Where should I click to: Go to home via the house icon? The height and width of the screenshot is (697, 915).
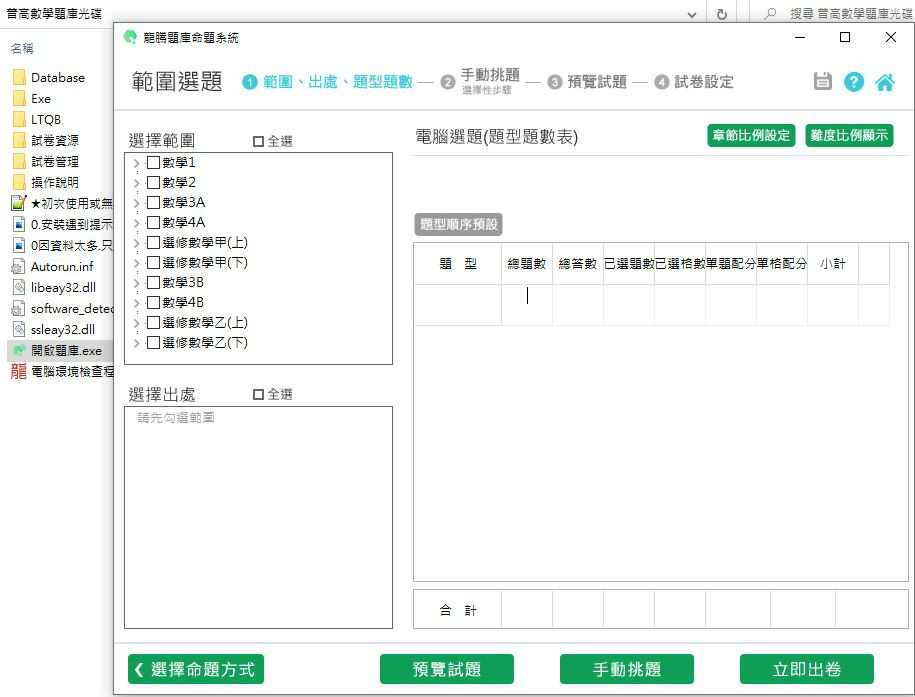885,82
